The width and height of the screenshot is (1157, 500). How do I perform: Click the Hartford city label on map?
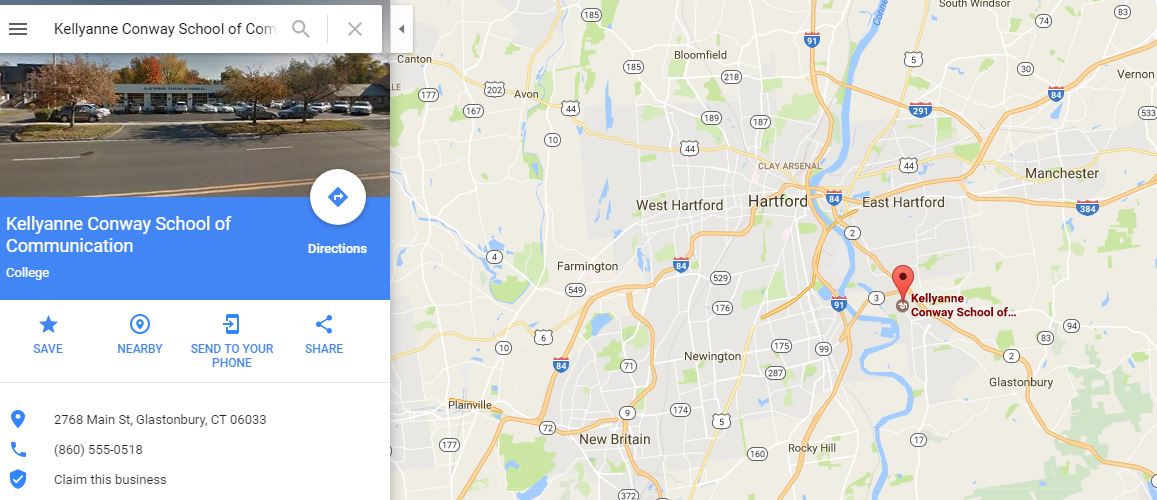pyautogui.click(x=778, y=201)
